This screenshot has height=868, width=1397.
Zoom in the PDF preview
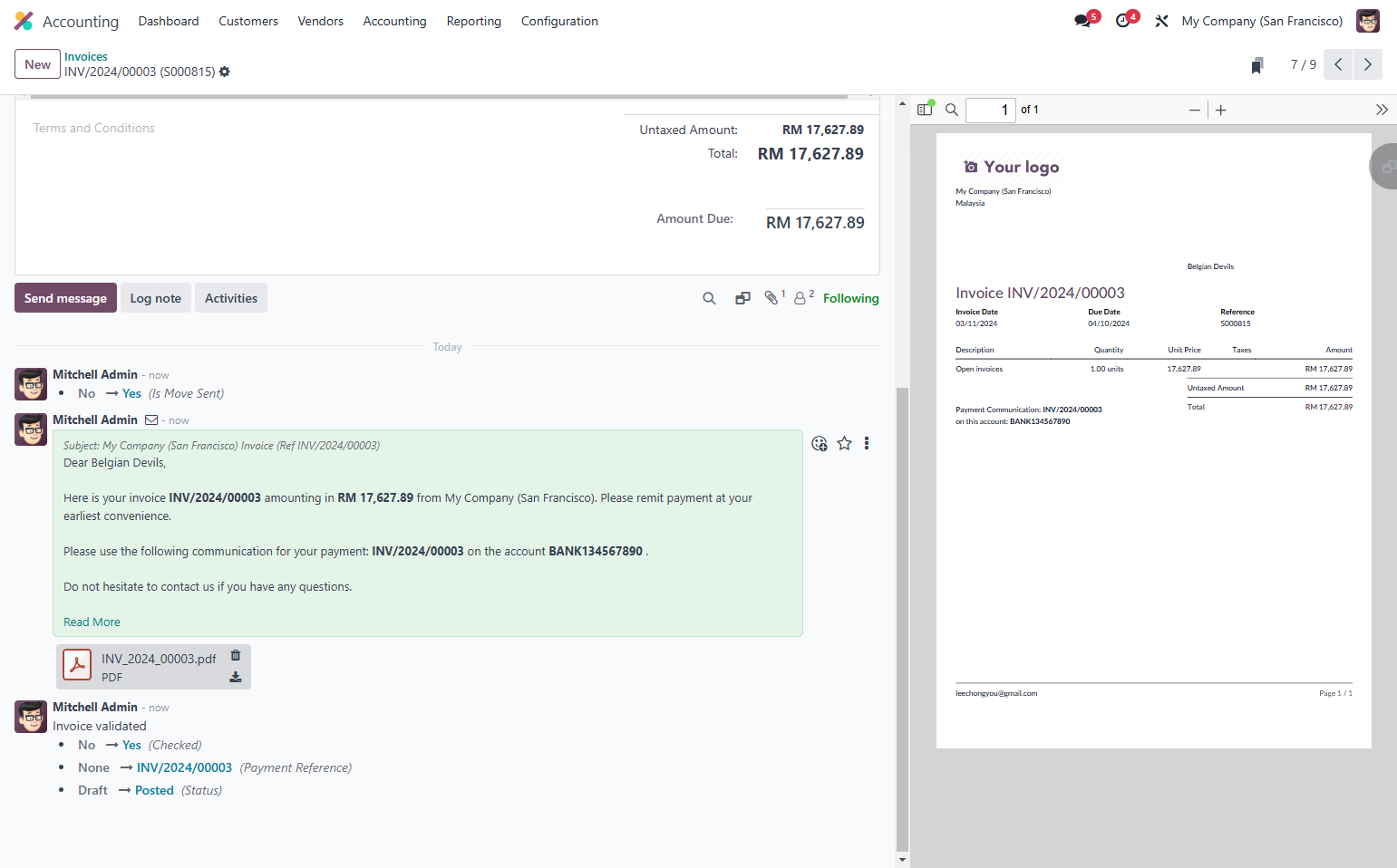(x=1221, y=110)
